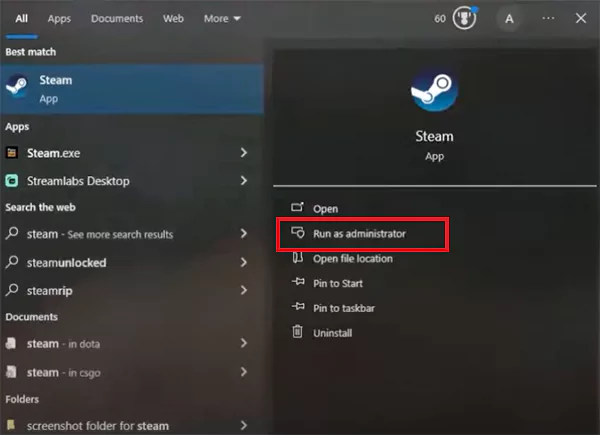This screenshot has height=435, width=600.
Task: Expand the steamunlocked web suggestion arrow
Action: (244, 262)
